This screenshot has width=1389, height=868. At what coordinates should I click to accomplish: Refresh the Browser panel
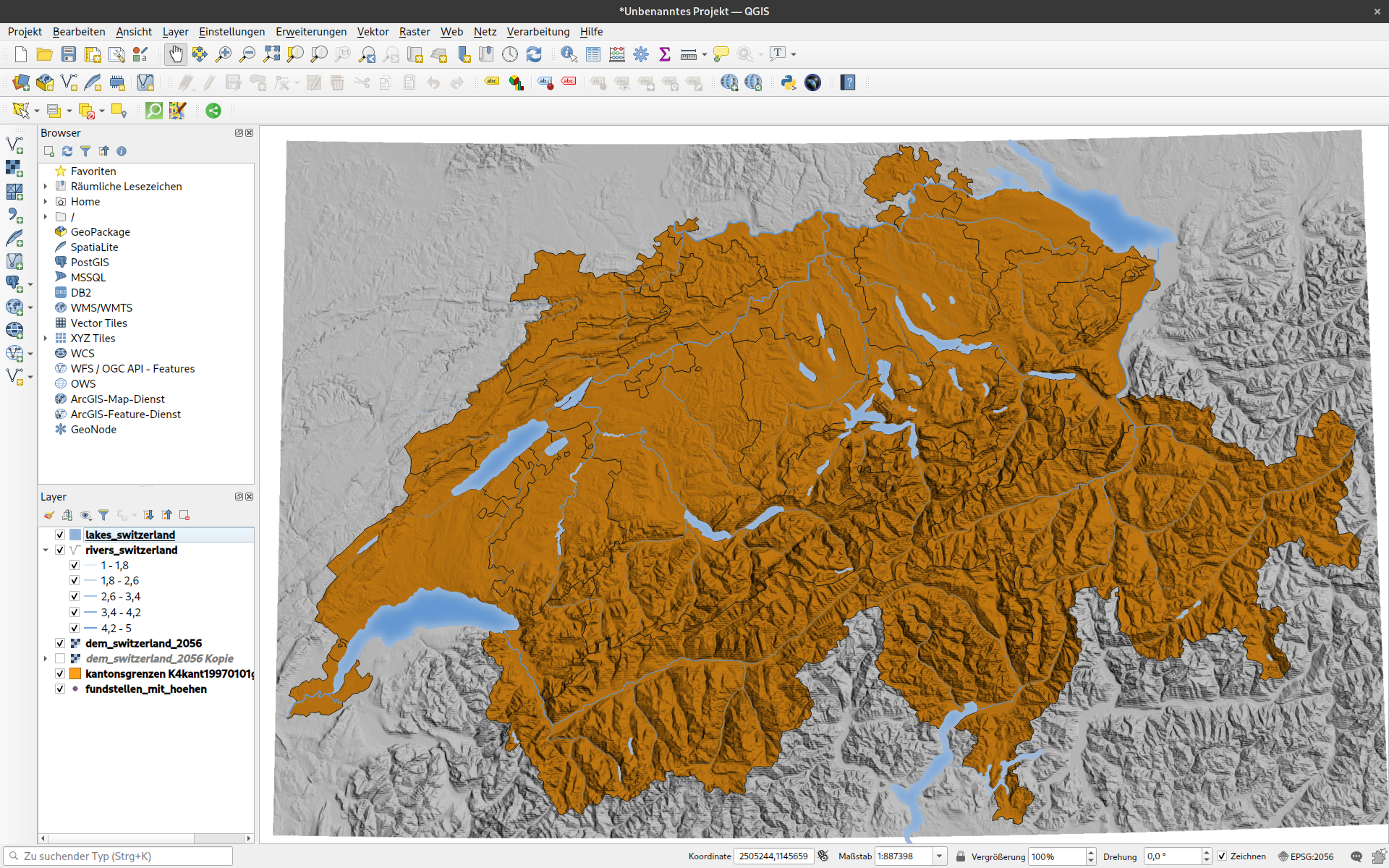point(67,151)
